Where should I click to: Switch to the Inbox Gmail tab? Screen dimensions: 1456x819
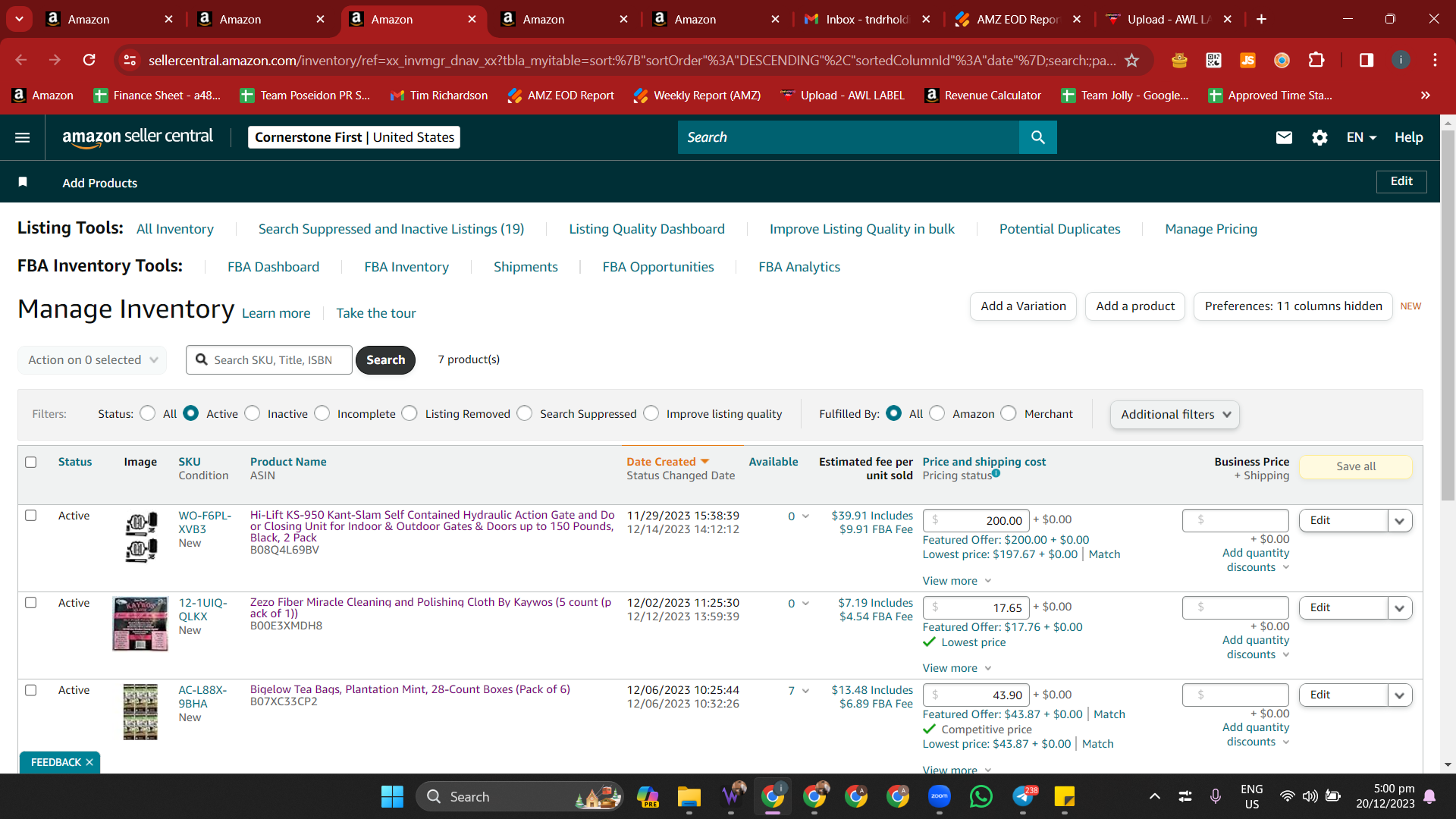click(x=867, y=19)
